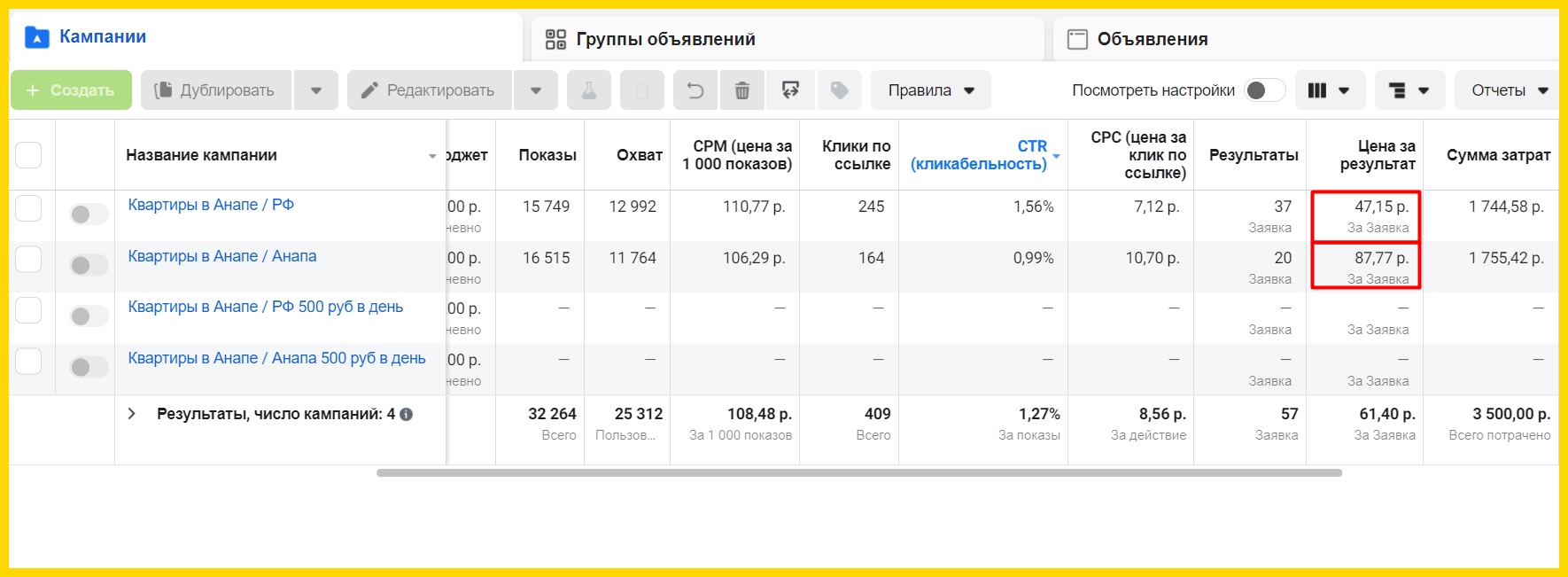The height and width of the screenshot is (577, 1568).
Task: Click the Duplicate button
Action: (x=215, y=90)
